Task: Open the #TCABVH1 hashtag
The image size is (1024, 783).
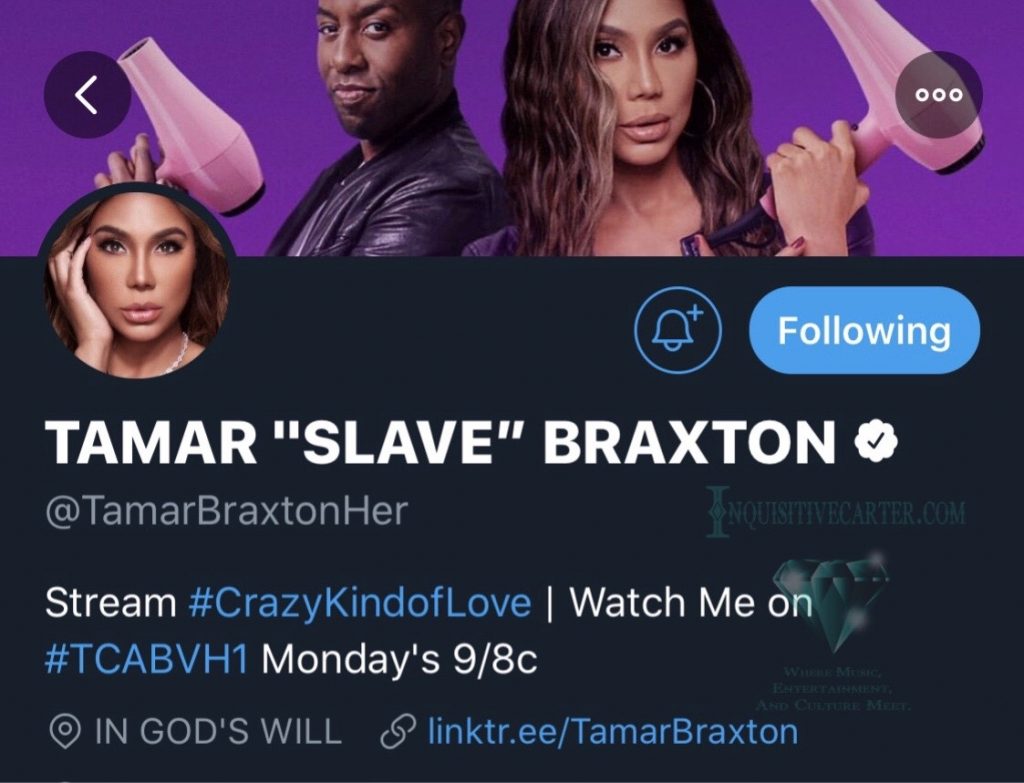Action: pos(147,659)
